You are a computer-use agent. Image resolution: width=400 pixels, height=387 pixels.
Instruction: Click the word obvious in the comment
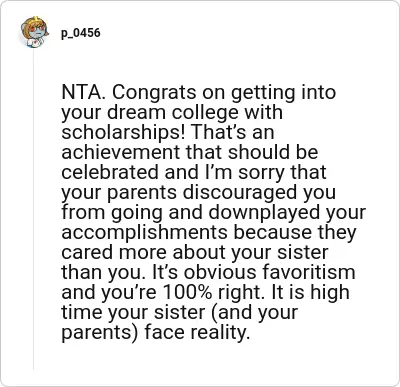click(x=220, y=272)
